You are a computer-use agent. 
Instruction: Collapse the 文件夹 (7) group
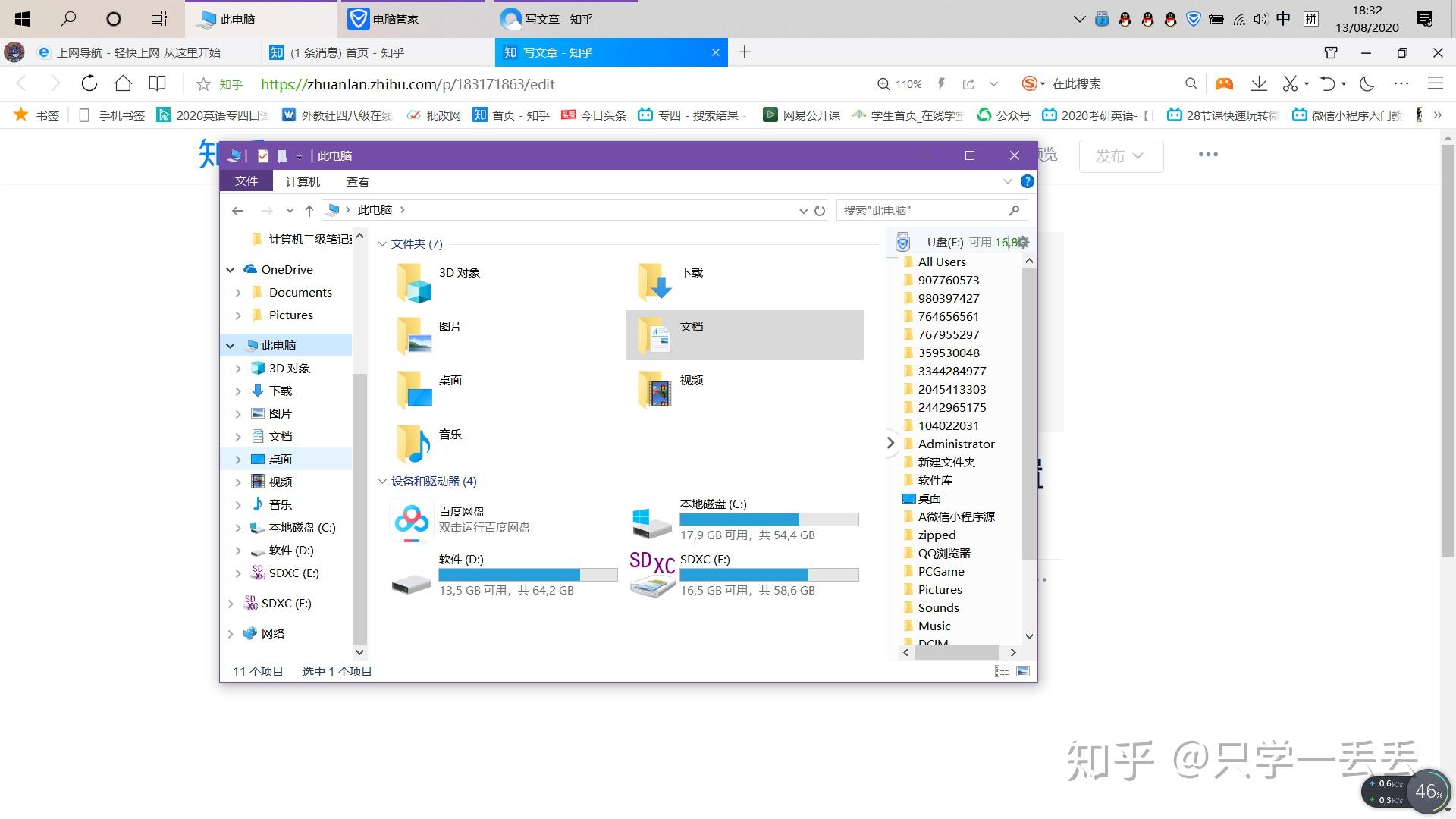[x=382, y=244]
